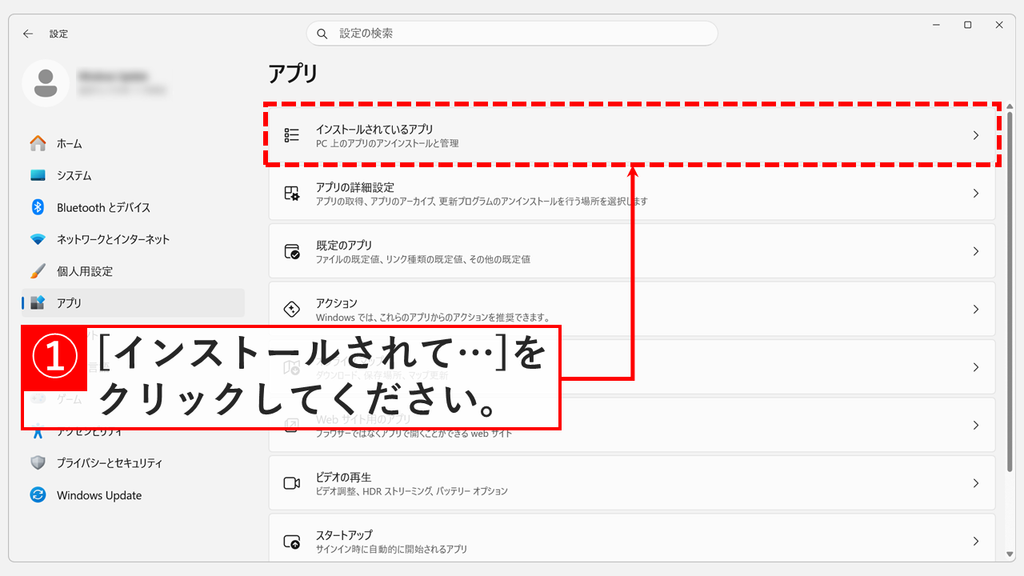Image resolution: width=1024 pixels, height=576 pixels.
Task: Click 'サインイン時に自動的に開始されるアプリ' description
Action: click(x=391, y=549)
